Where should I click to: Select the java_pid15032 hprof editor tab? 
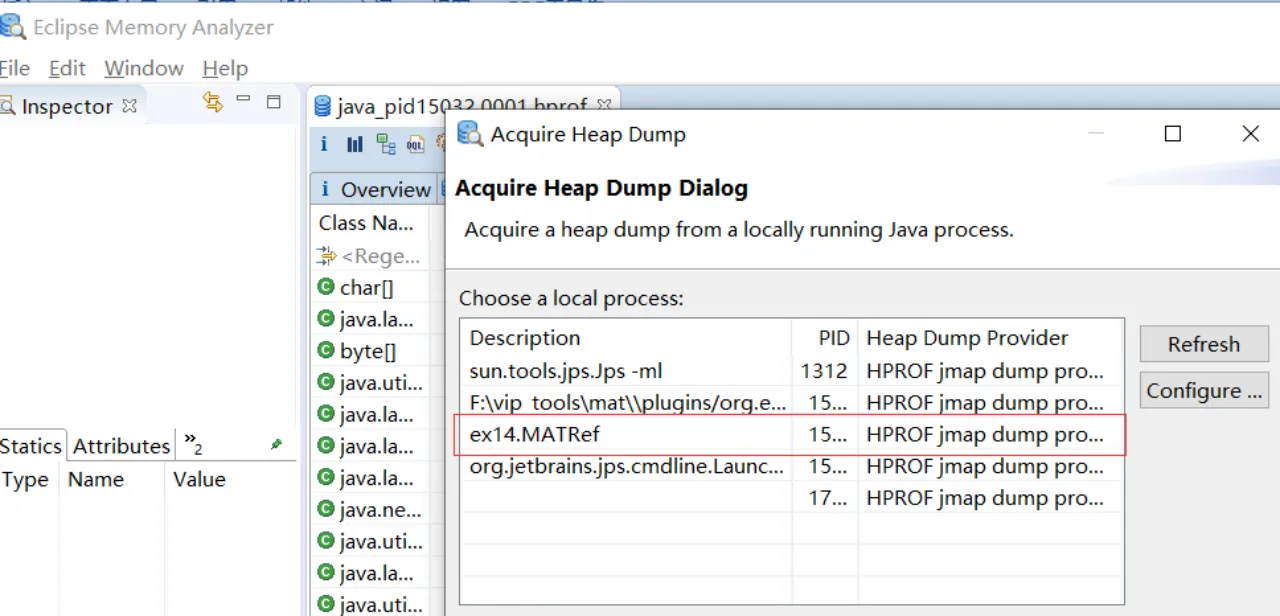click(x=463, y=106)
